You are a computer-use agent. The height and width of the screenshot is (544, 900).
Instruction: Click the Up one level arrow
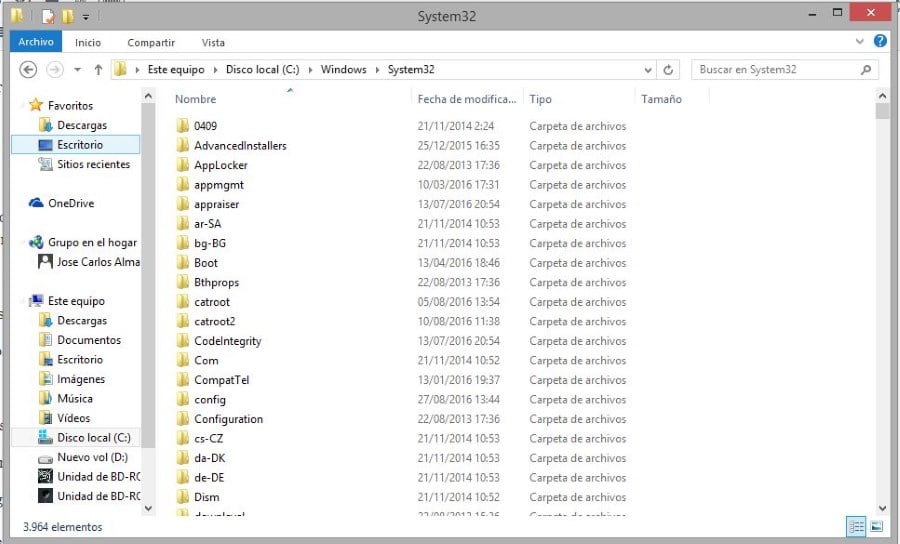tap(98, 70)
